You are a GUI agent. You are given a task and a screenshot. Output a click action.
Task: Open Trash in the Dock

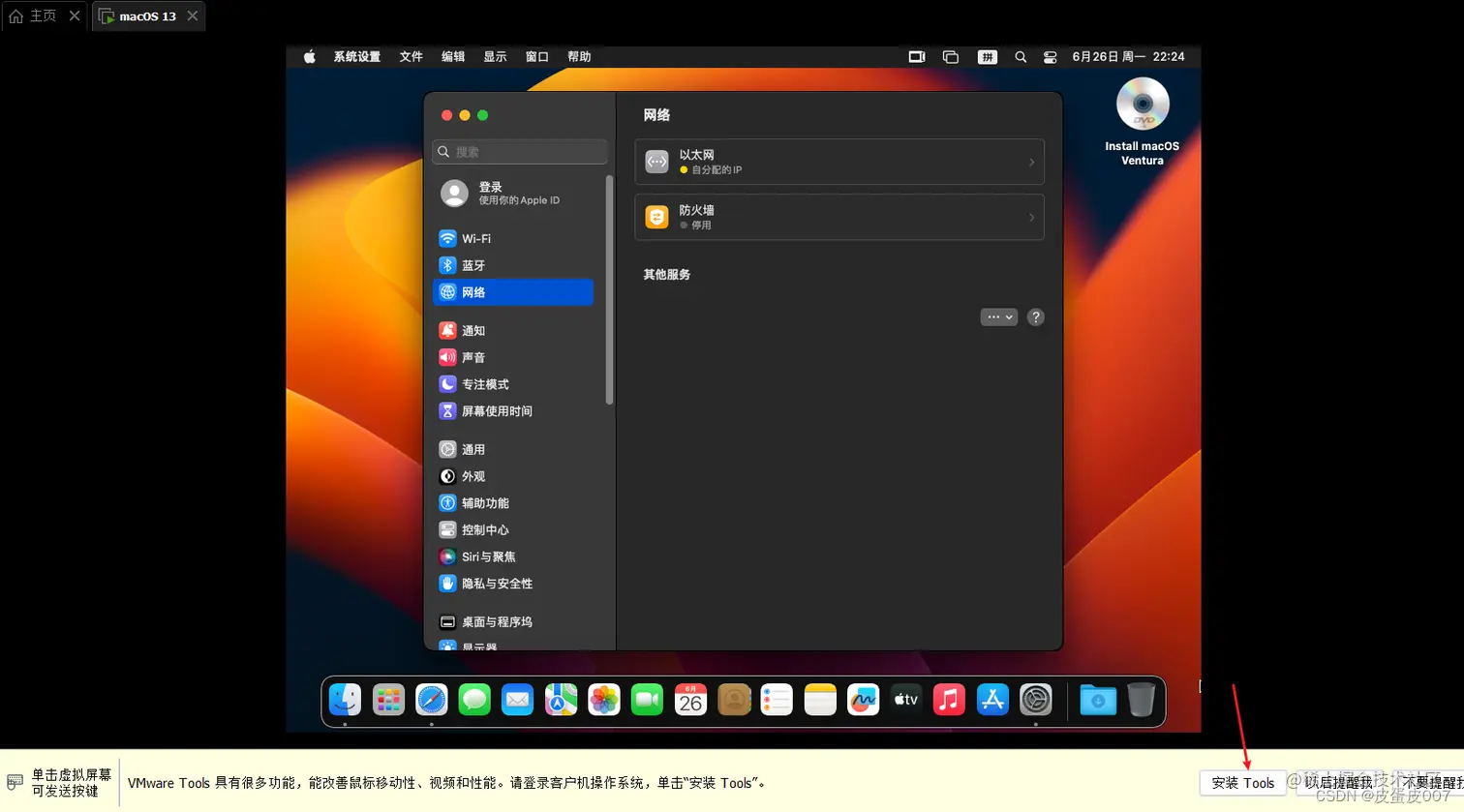1142,700
